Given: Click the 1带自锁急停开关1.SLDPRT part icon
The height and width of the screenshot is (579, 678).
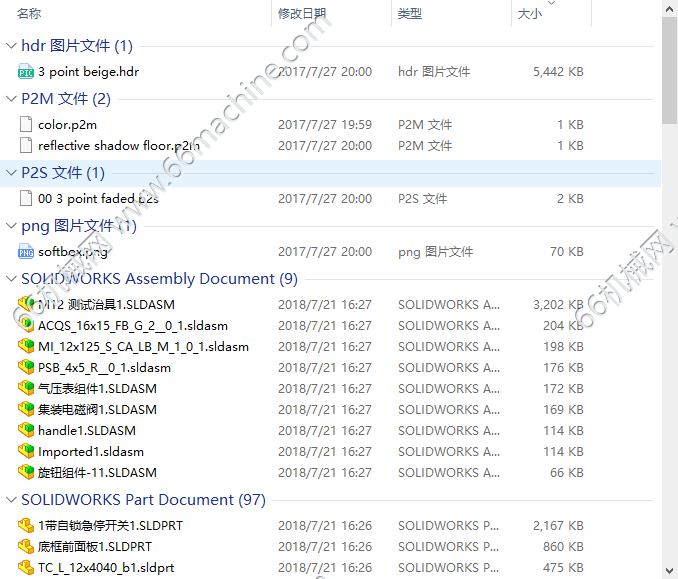Looking at the screenshot, I should (x=26, y=525).
